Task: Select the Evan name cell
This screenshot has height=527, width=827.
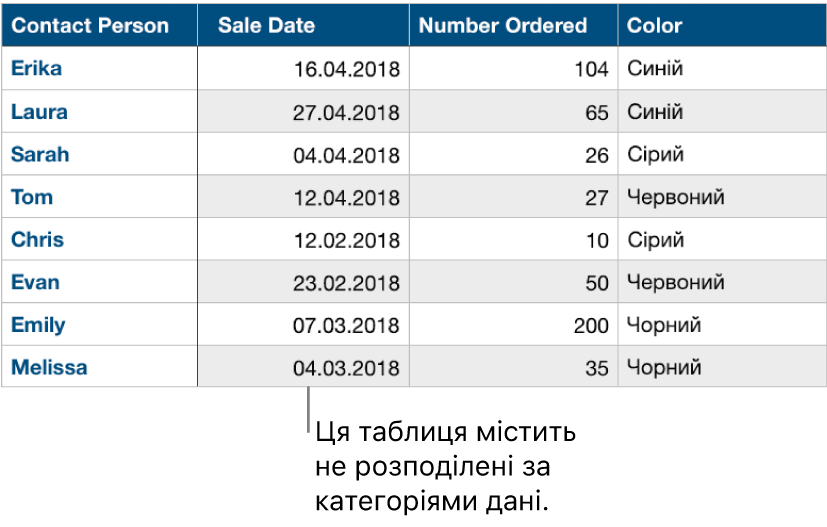Action: click(35, 282)
